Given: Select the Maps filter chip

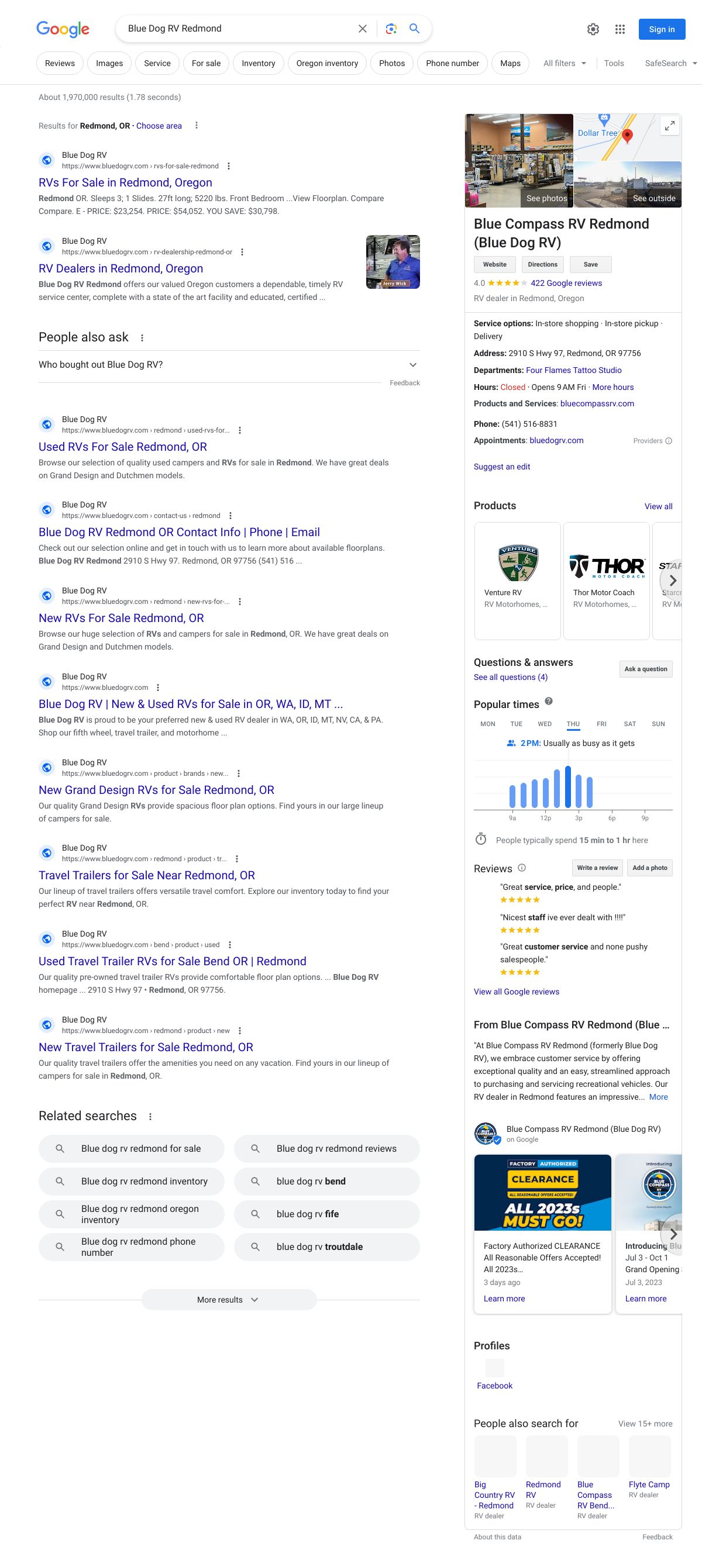Looking at the screenshot, I should tap(510, 63).
